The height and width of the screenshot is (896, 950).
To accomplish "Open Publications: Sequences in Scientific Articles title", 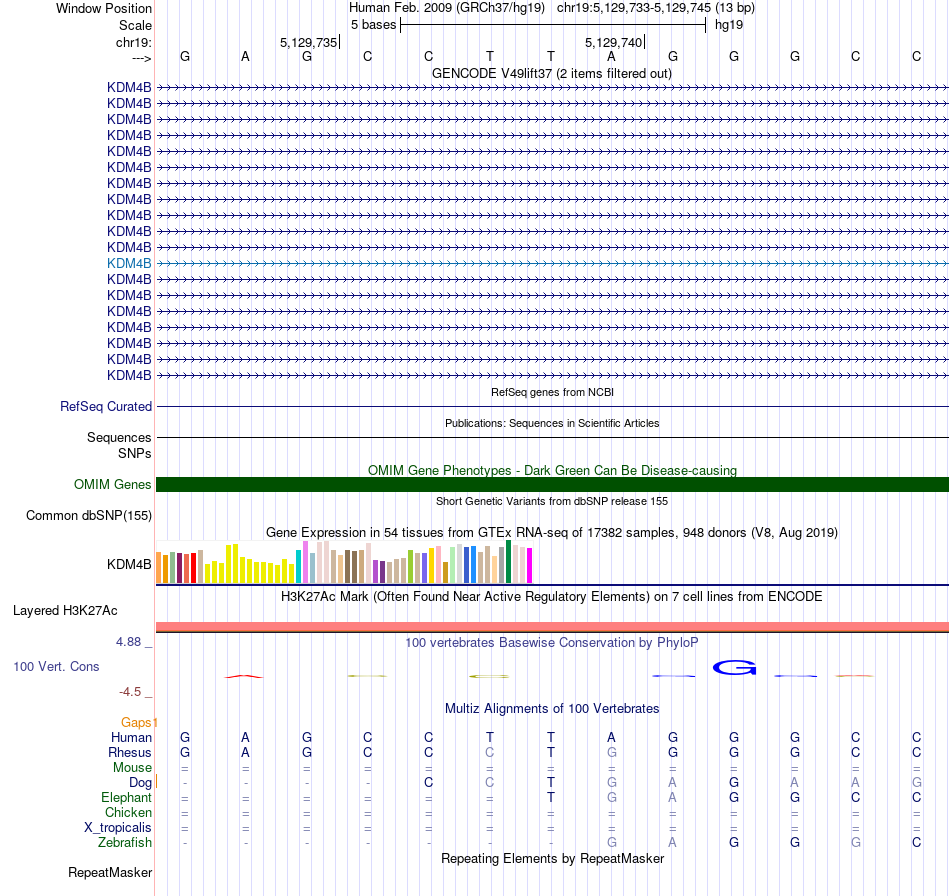I will pyautogui.click(x=552, y=423).
